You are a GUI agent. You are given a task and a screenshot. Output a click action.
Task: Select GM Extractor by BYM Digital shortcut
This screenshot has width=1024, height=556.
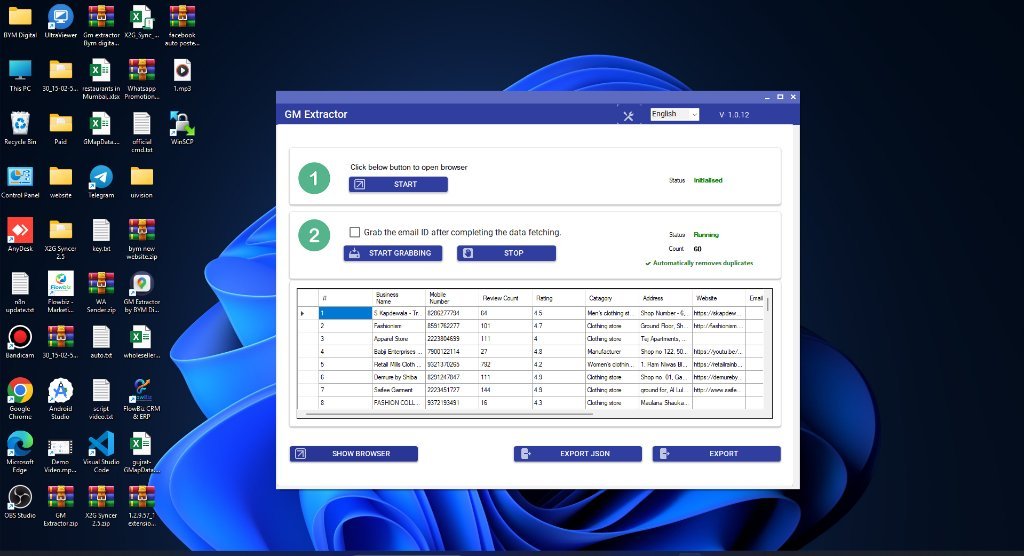(142, 293)
